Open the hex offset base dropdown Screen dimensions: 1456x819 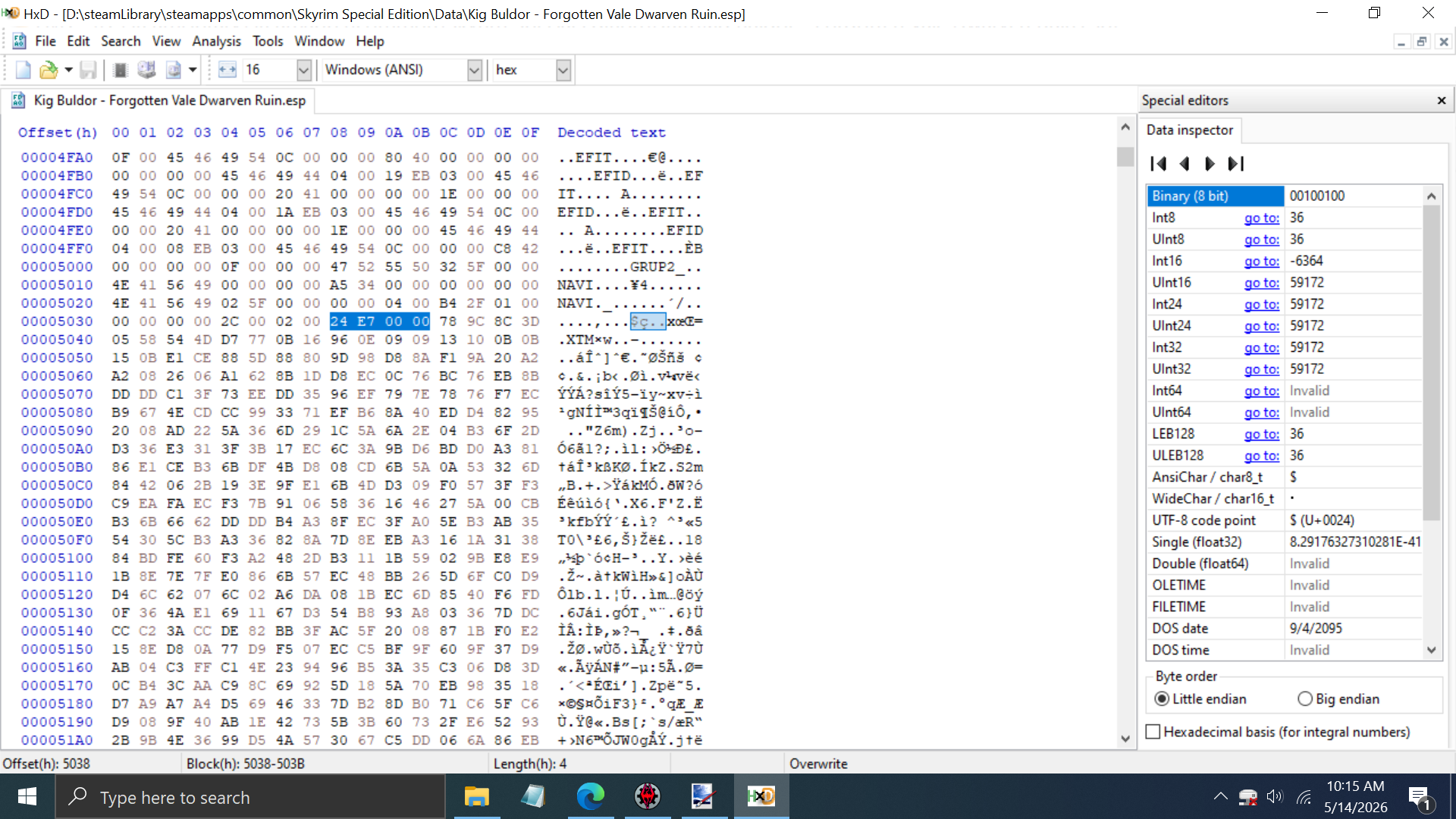click(x=563, y=70)
